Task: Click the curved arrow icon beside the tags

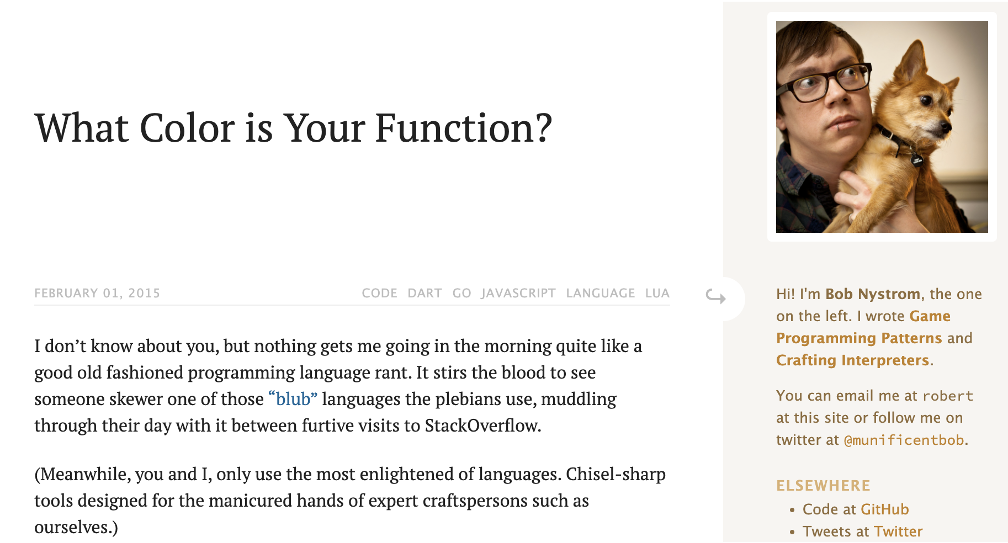Action: coord(716,296)
